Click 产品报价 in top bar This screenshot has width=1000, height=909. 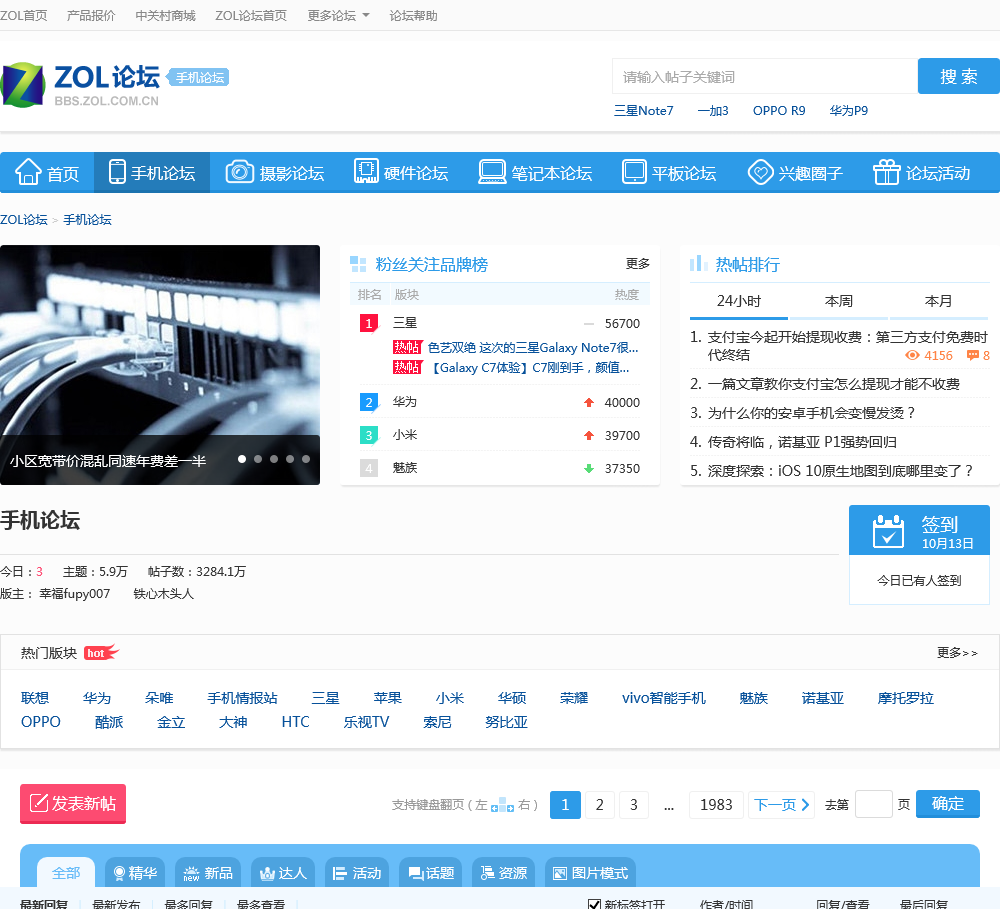coord(91,15)
